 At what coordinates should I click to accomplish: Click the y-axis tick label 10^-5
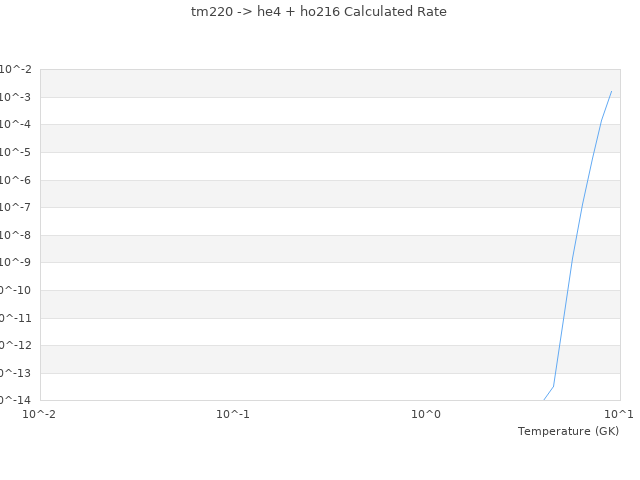point(16,152)
